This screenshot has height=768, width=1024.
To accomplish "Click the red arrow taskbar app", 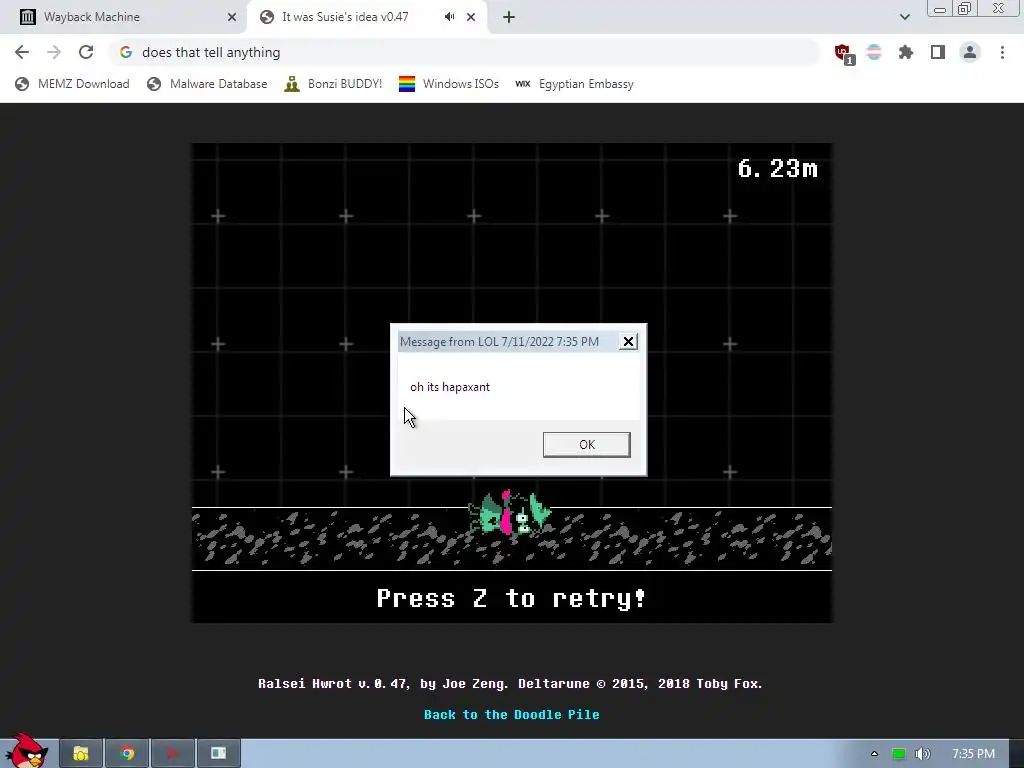I will pyautogui.click(x=172, y=754).
